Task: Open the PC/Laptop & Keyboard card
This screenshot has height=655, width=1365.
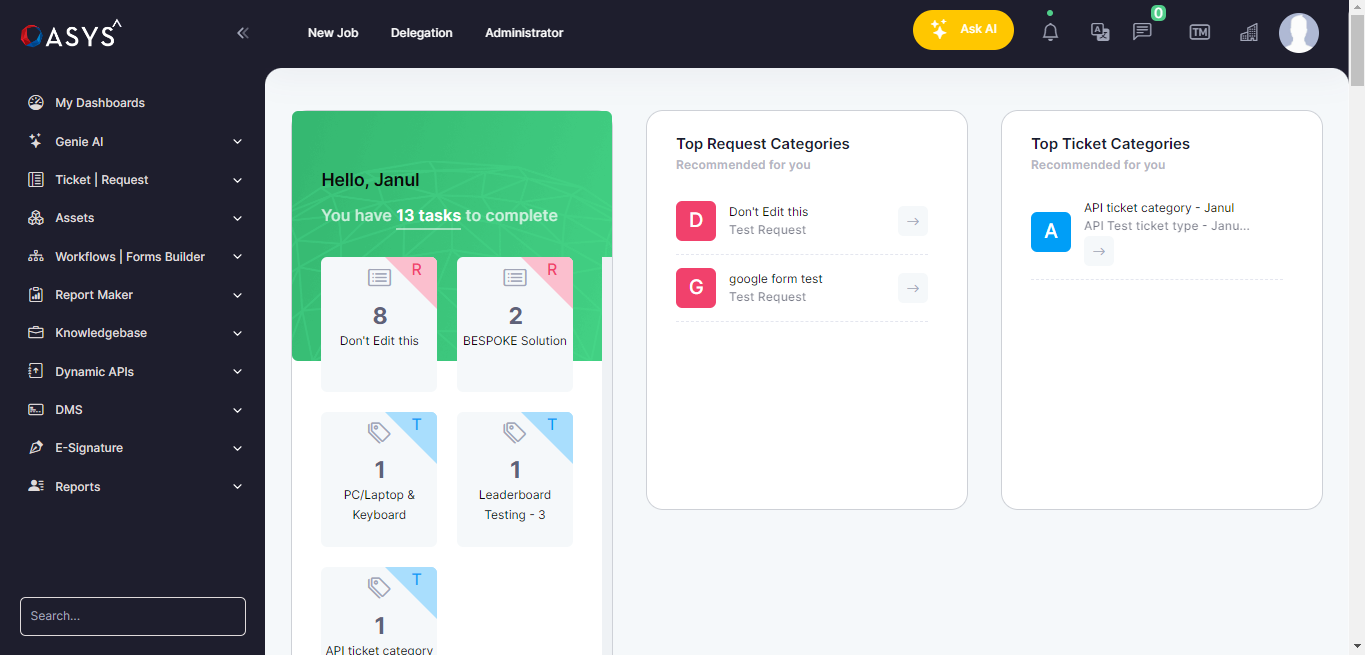Action: 379,479
